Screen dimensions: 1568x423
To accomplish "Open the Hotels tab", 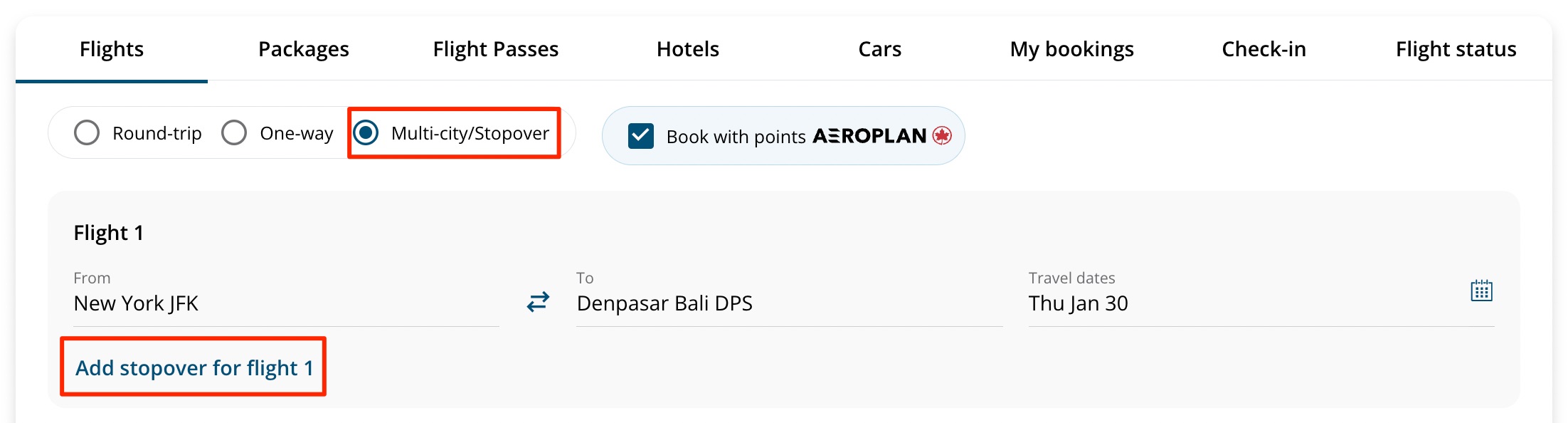I will pyautogui.click(x=688, y=48).
